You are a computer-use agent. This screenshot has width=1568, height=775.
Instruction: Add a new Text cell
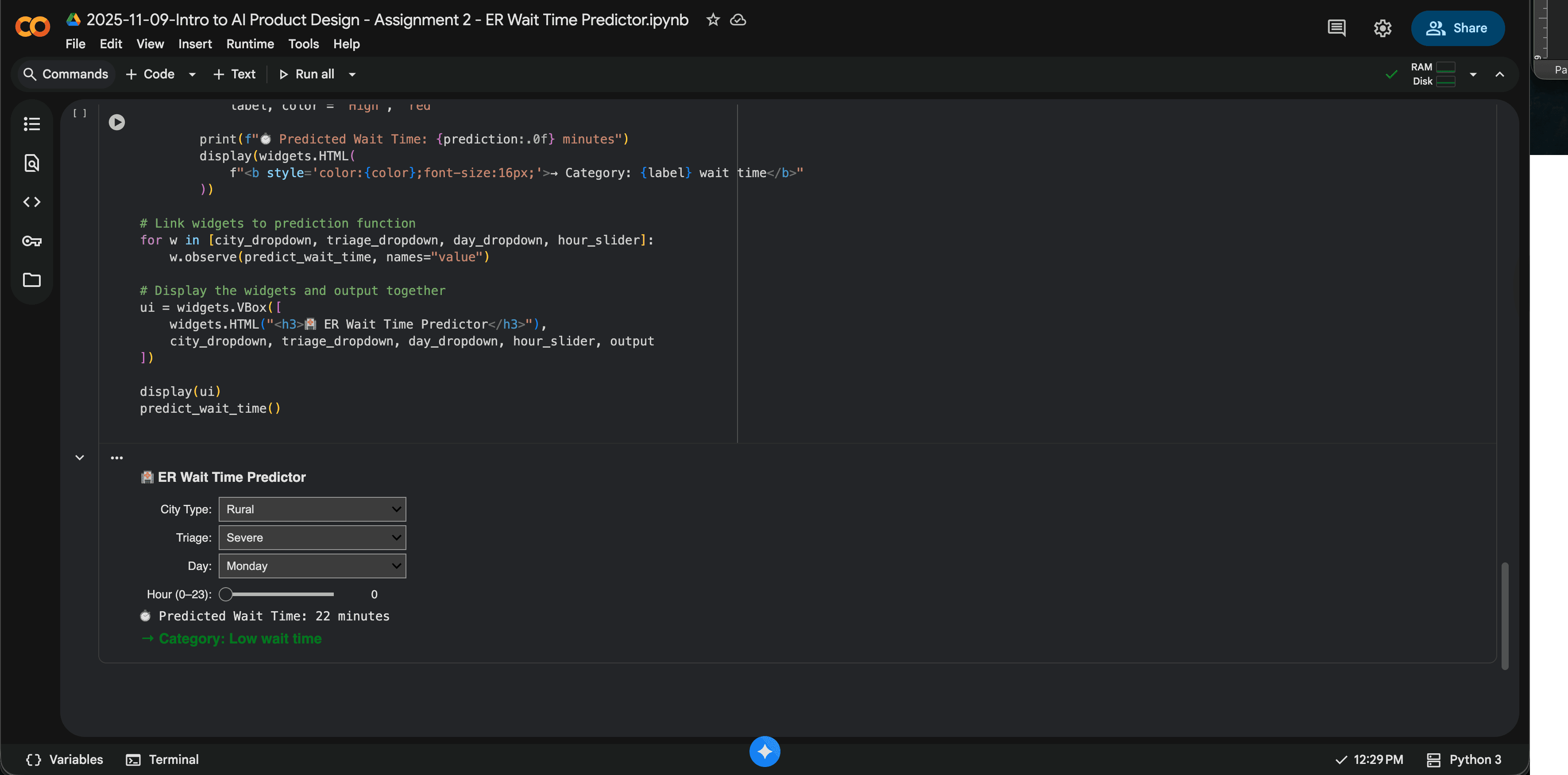[x=234, y=74]
